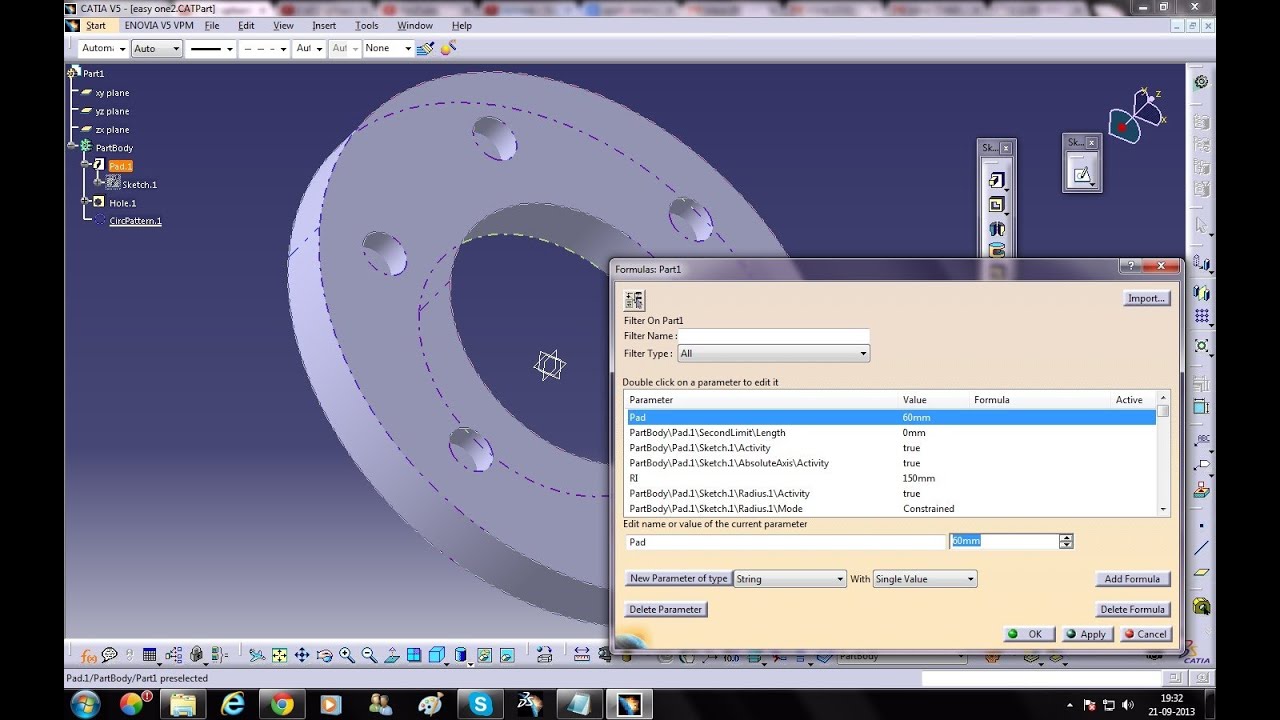Click the value spinner next to 60mm field
The image size is (1280, 720).
point(1066,541)
